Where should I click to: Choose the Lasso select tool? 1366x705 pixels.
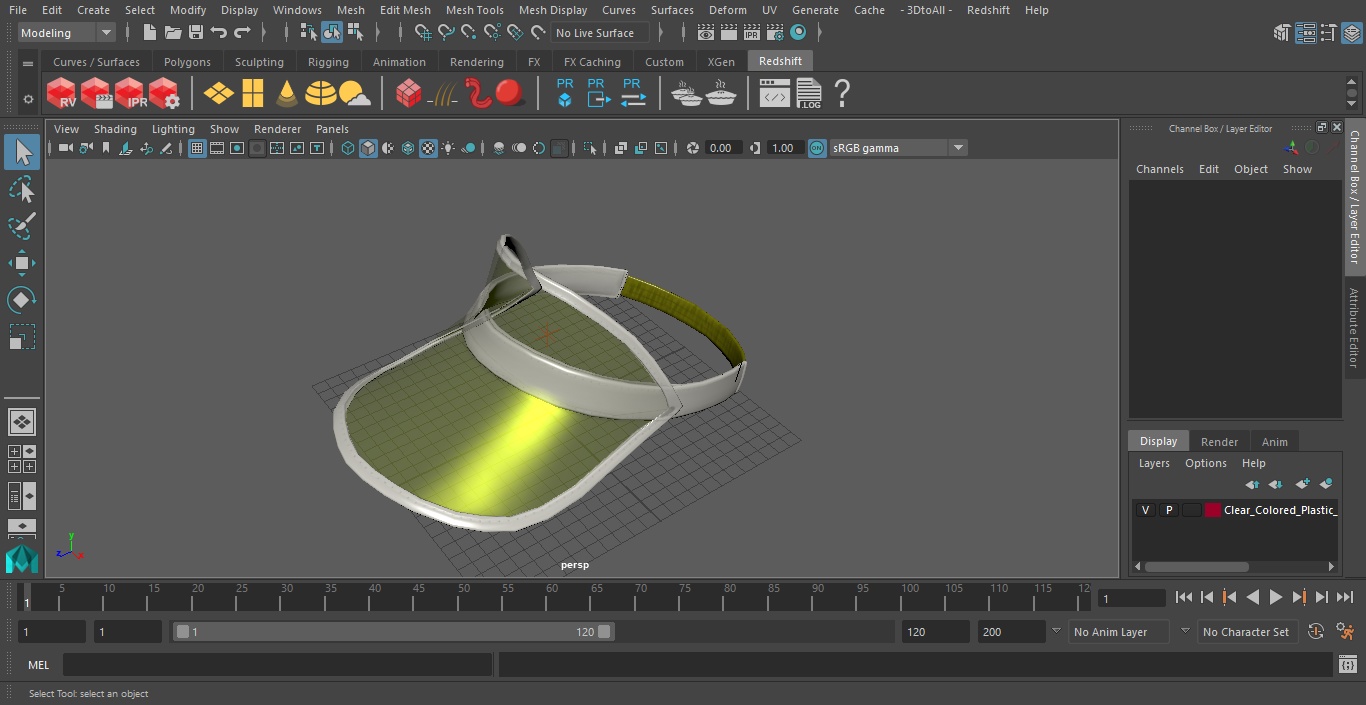pyautogui.click(x=21, y=189)
